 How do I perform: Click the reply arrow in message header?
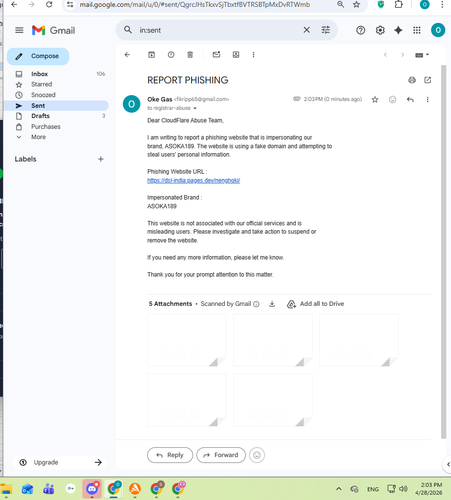click(410, 99)
